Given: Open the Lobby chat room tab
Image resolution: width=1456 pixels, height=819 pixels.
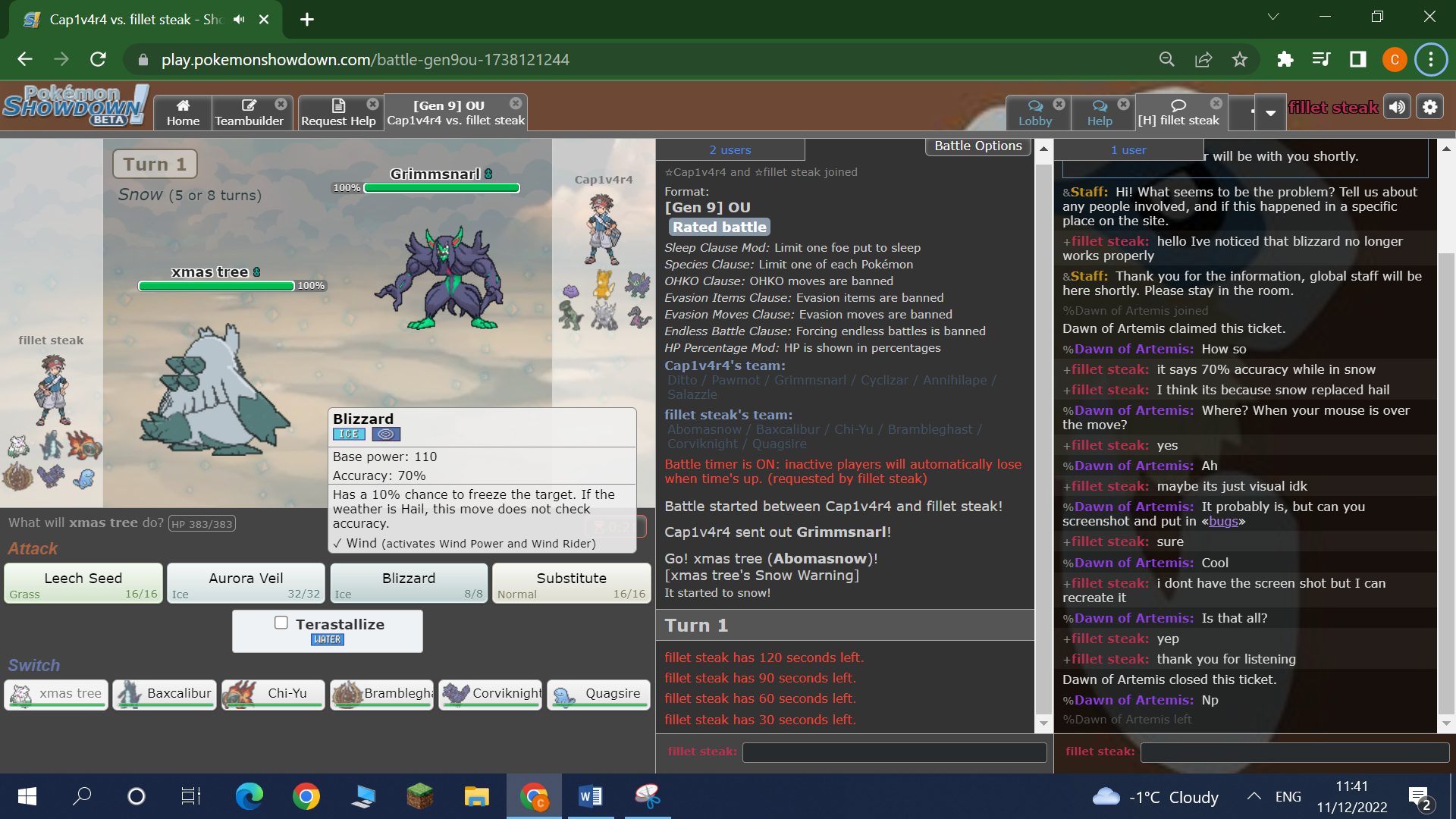Looking at the screenshot, I should pos(1035,113).
